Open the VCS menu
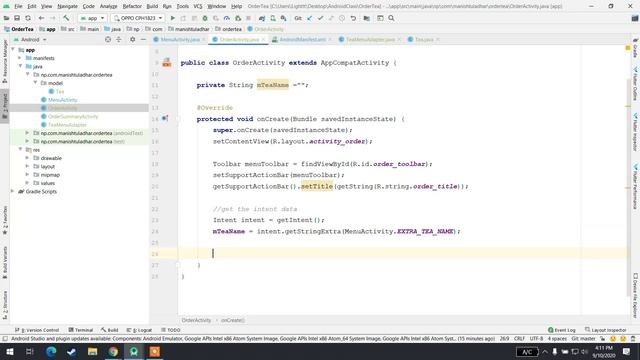 [x=198, y=6]
